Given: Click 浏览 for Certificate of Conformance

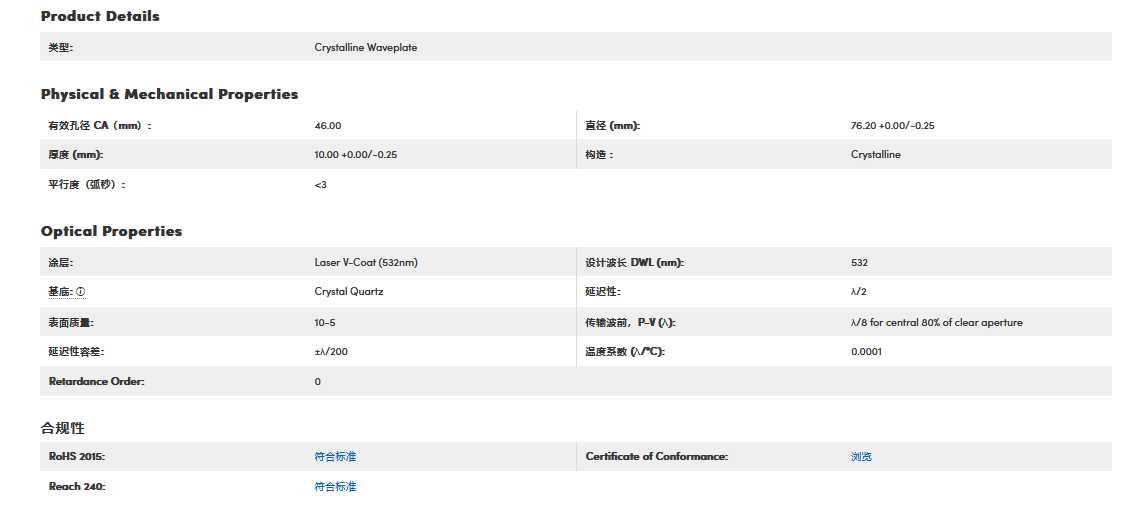Looking at the screenshot, I should click(861, 457).
